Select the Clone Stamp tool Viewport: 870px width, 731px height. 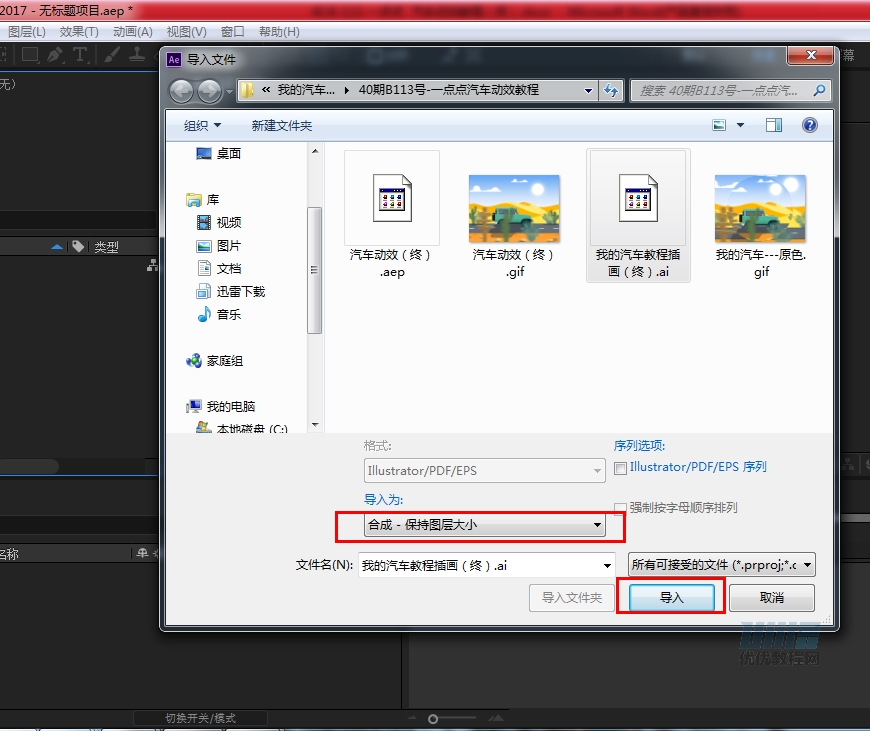coord(137,55)
